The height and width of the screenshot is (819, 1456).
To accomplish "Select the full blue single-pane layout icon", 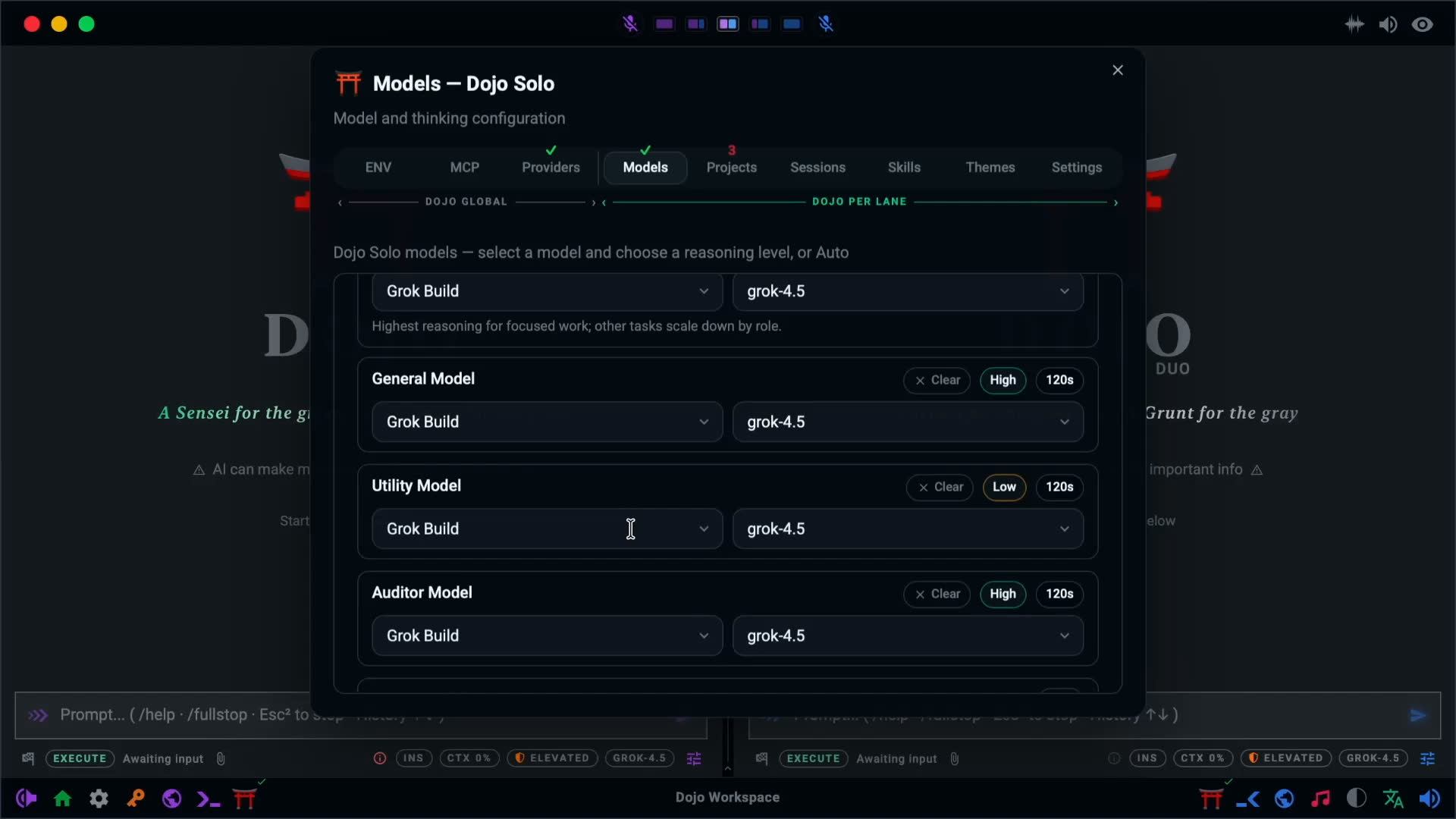I will coord(792,24).
